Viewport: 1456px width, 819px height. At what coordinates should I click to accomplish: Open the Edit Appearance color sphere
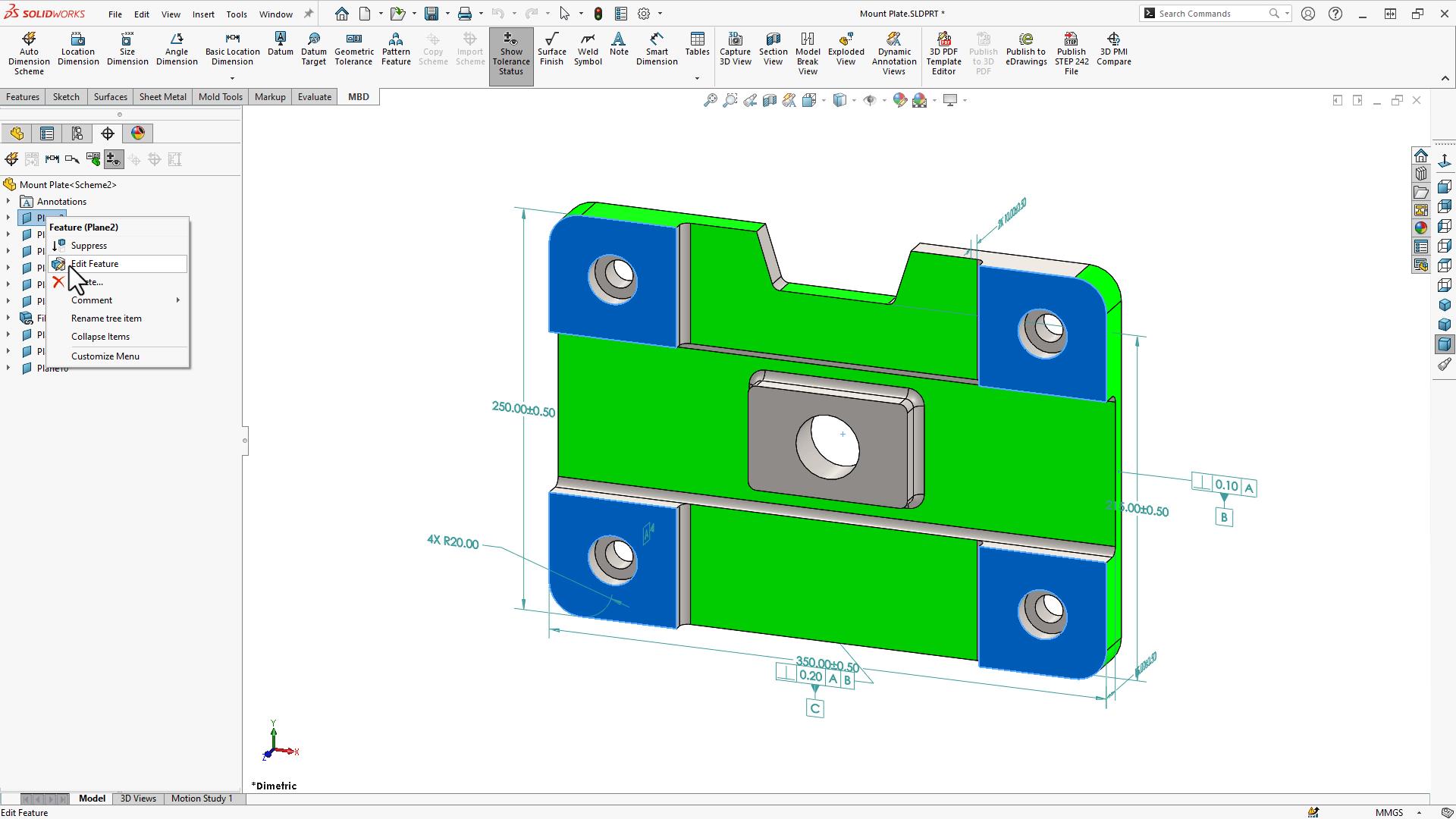point(901,99)
